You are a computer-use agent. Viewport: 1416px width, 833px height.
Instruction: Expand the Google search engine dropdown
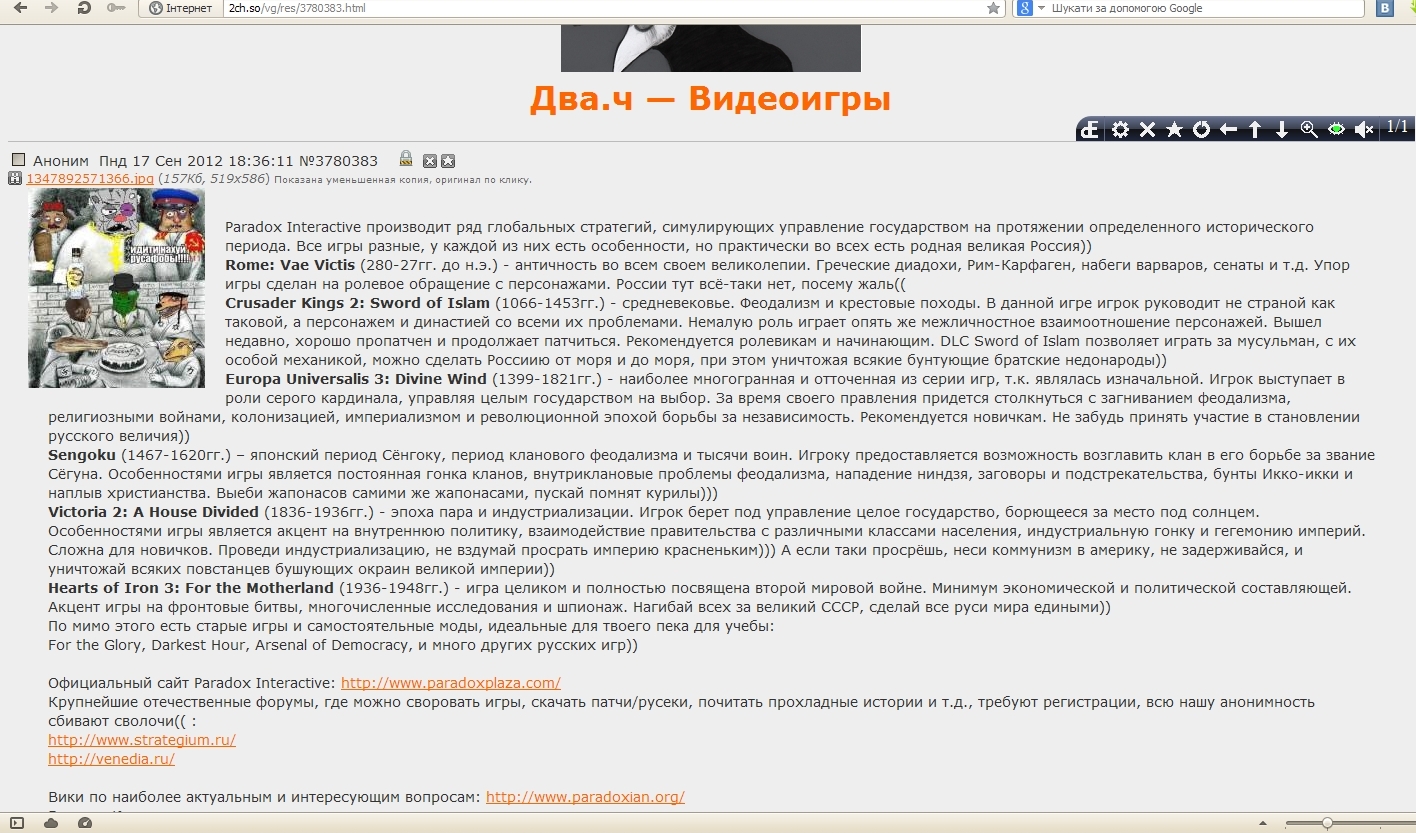[x=1041, y=8]
